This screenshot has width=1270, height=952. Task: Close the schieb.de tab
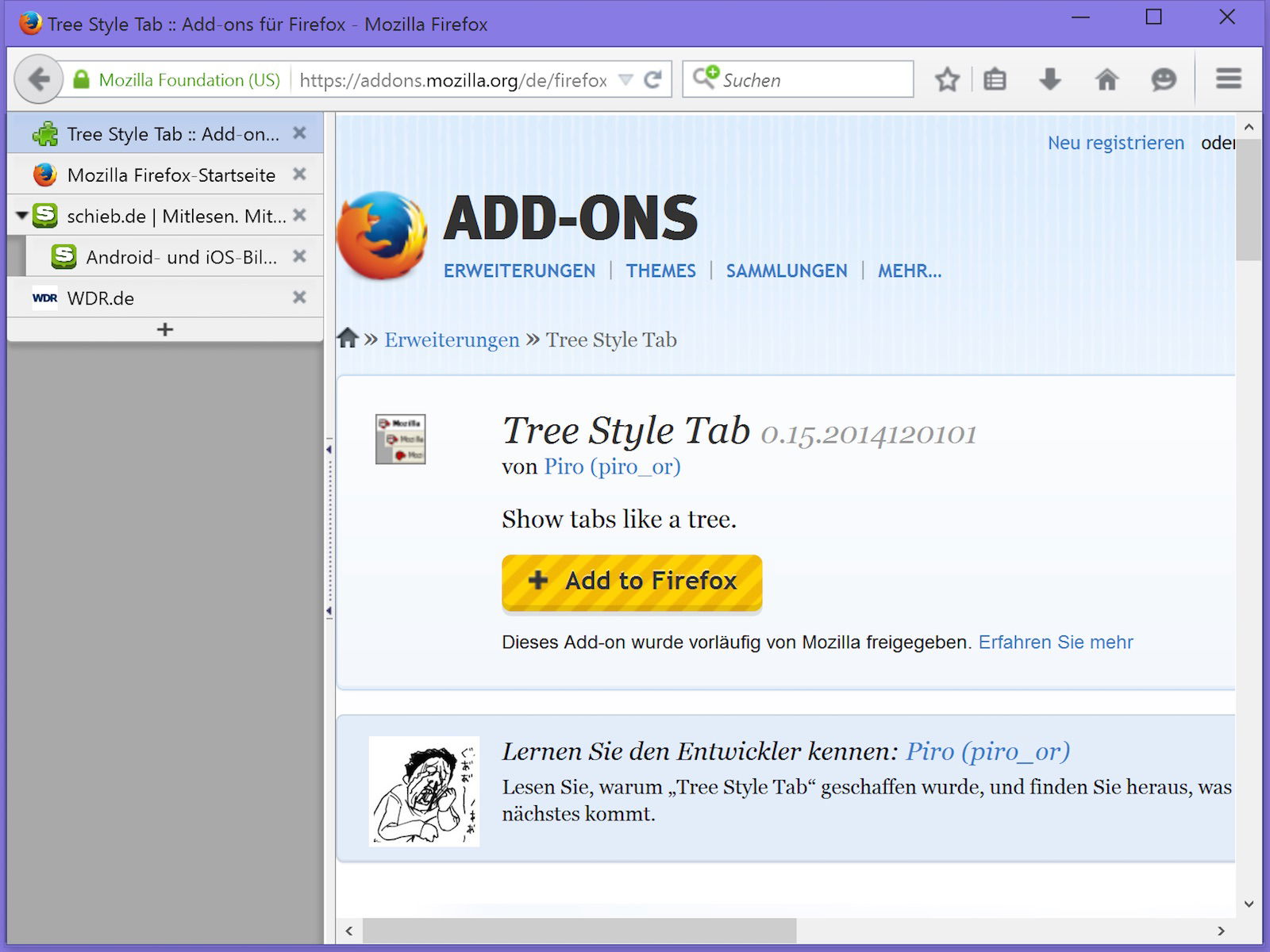point(299,215)
